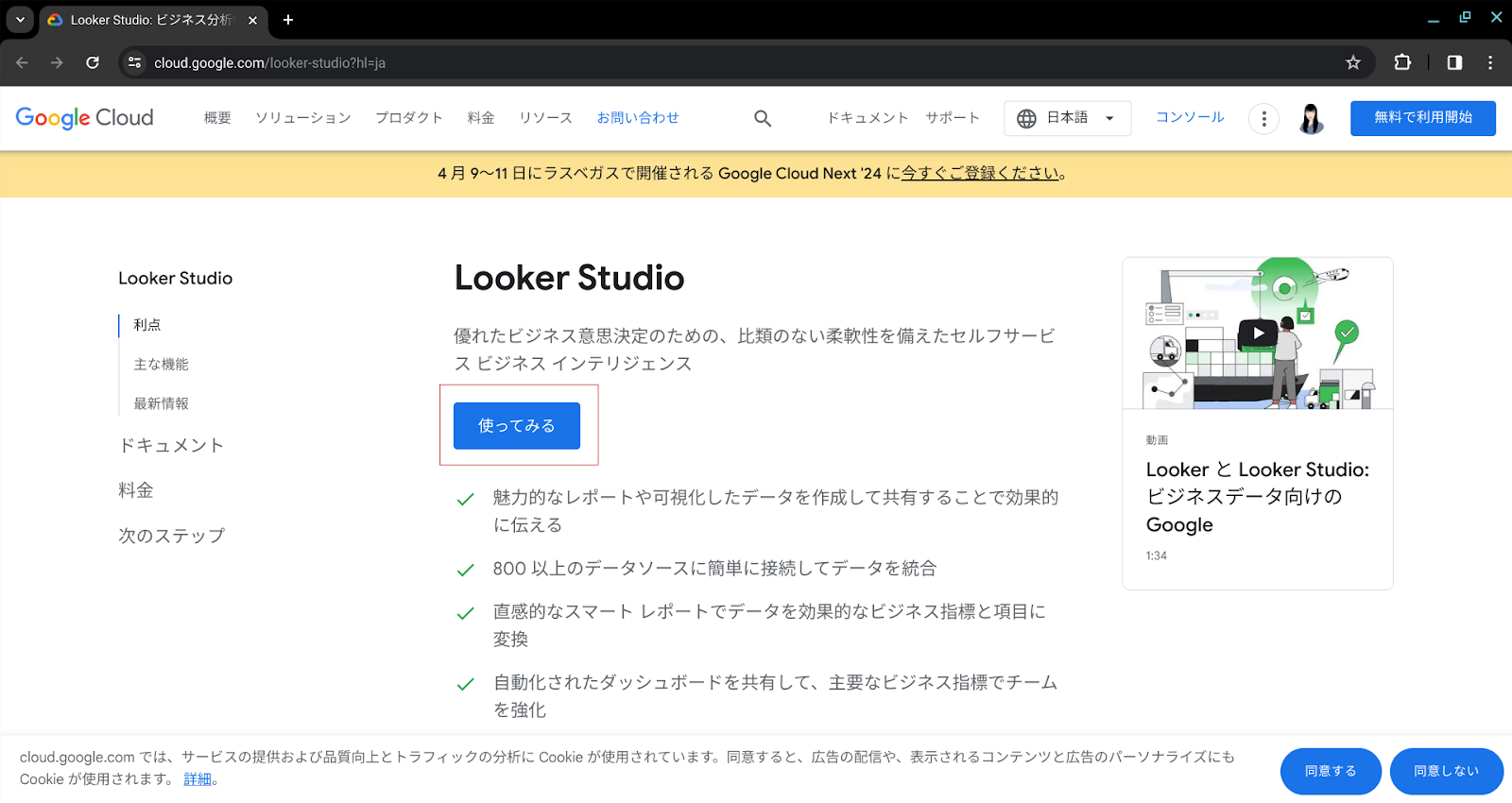Open the tab search dropdown arrow

click(20, 20)
